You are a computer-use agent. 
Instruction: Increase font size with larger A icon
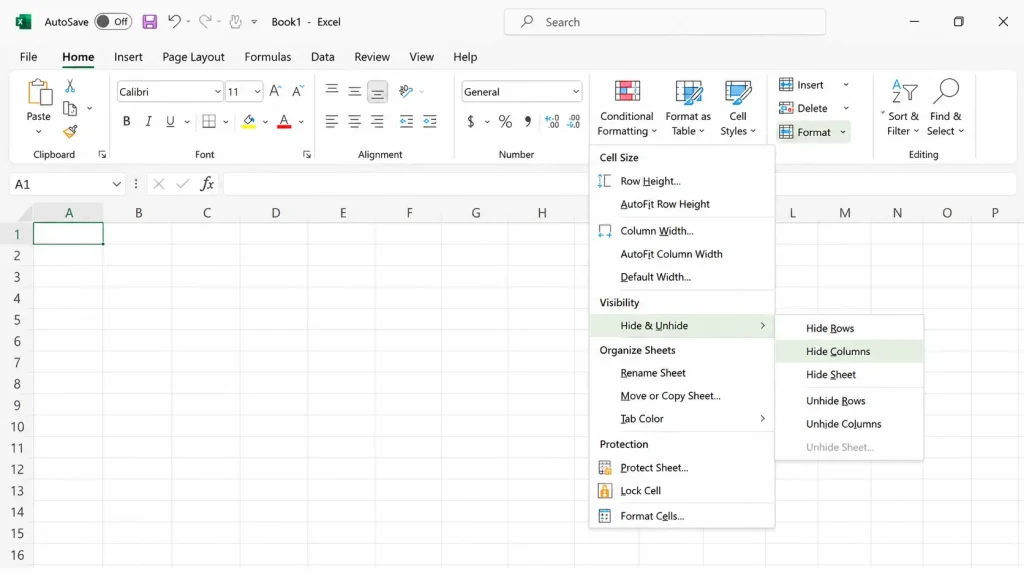click(x=275, y=91)
